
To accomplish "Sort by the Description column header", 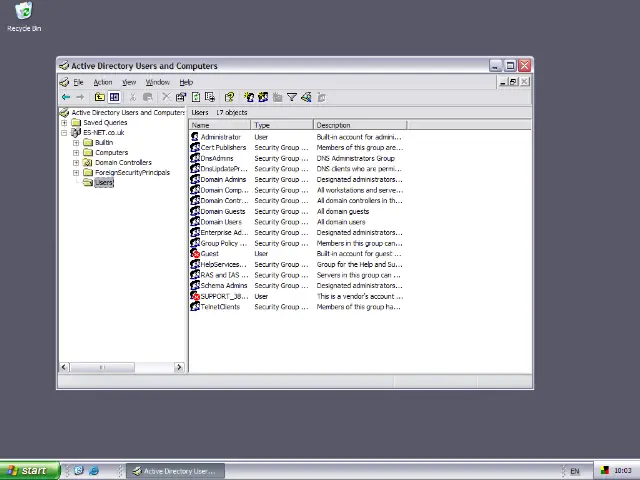I will (360, 125).
